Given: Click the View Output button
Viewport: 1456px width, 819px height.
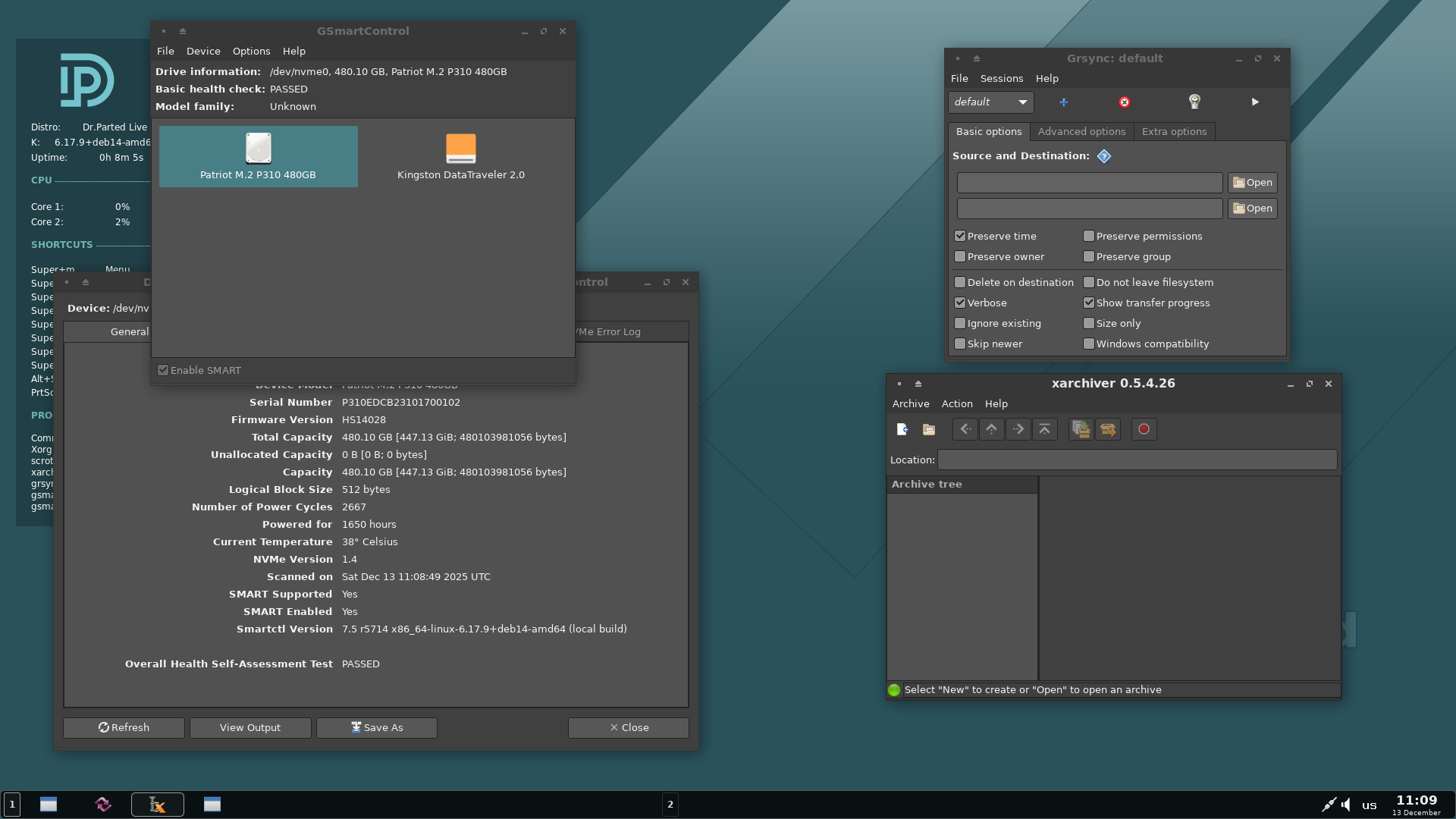Looking at the screenshot, I should tap(250, 727).
